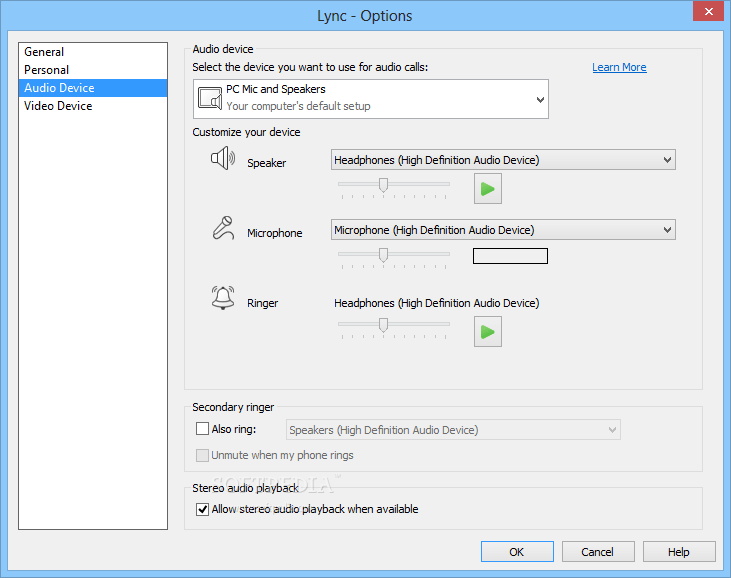The image size is (731, 578).
Task: Select the Audio Device options category
Action: (93, 88)
